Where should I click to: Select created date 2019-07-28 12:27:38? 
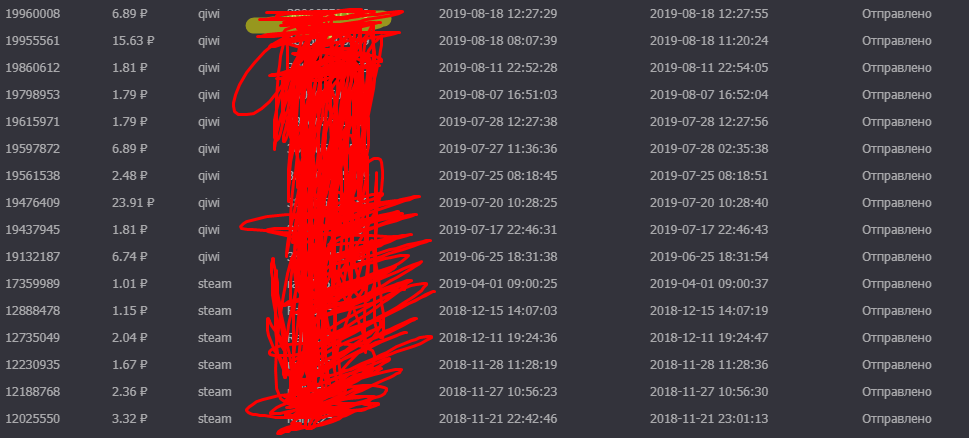pos(498,122)
